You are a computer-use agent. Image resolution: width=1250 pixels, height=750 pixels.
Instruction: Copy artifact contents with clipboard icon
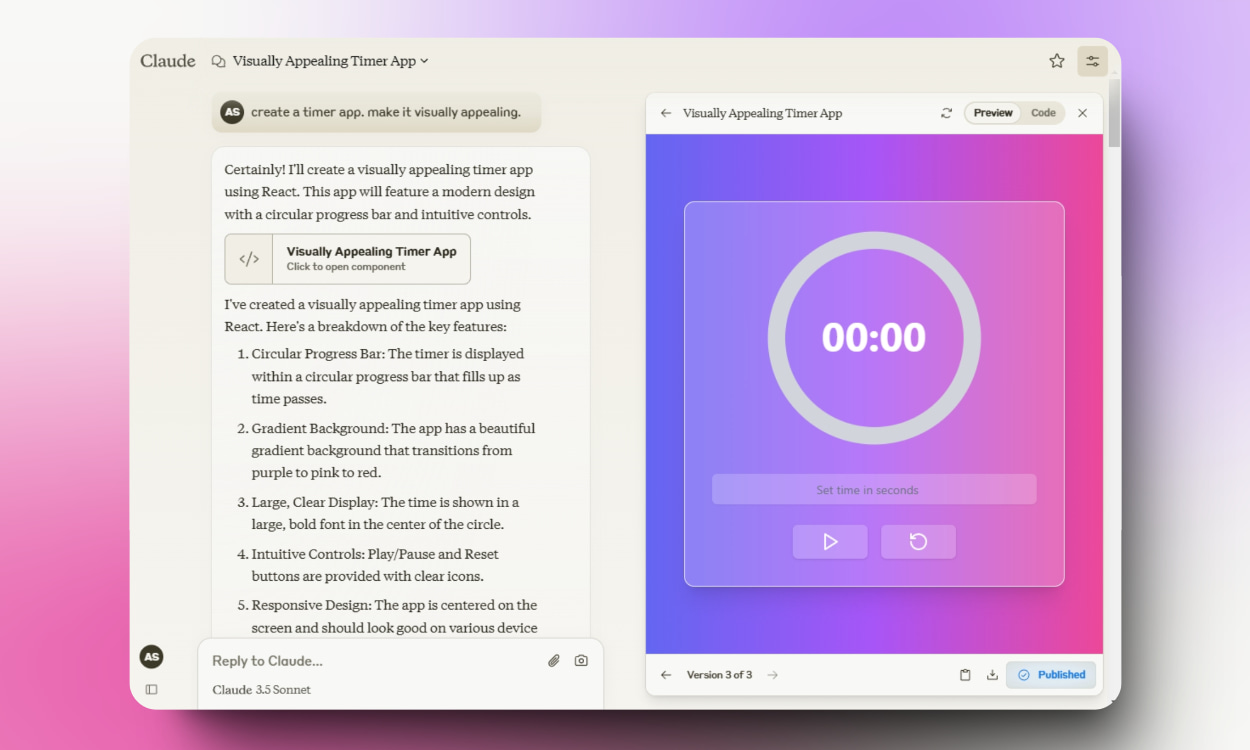click(x=965, y=675)
